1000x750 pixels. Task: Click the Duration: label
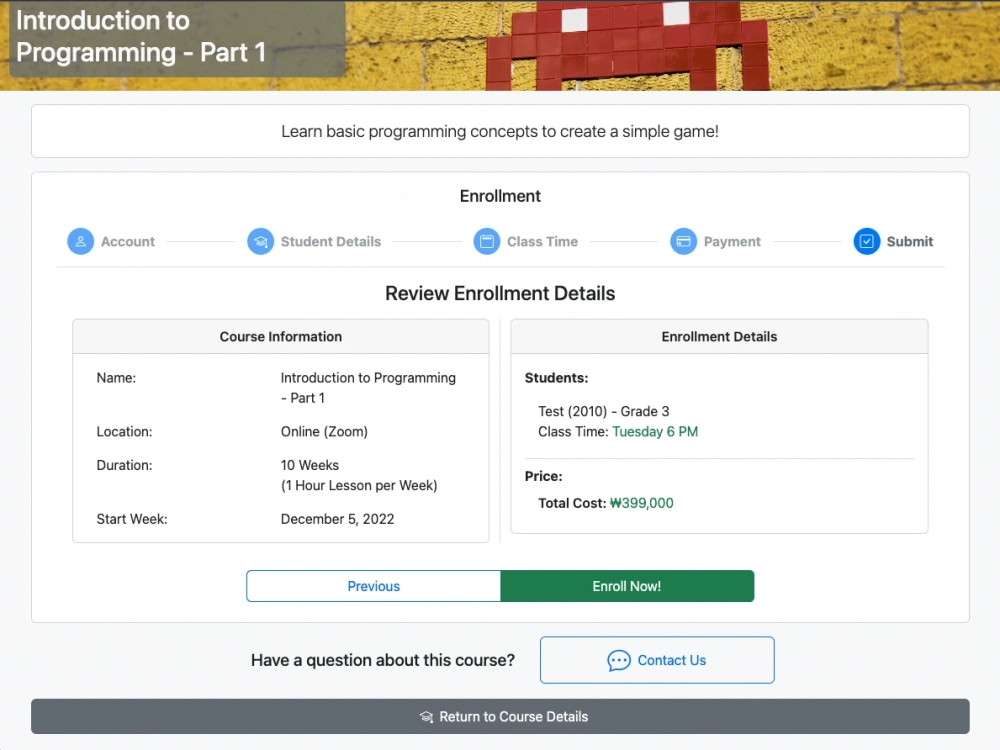pos(124,466)
